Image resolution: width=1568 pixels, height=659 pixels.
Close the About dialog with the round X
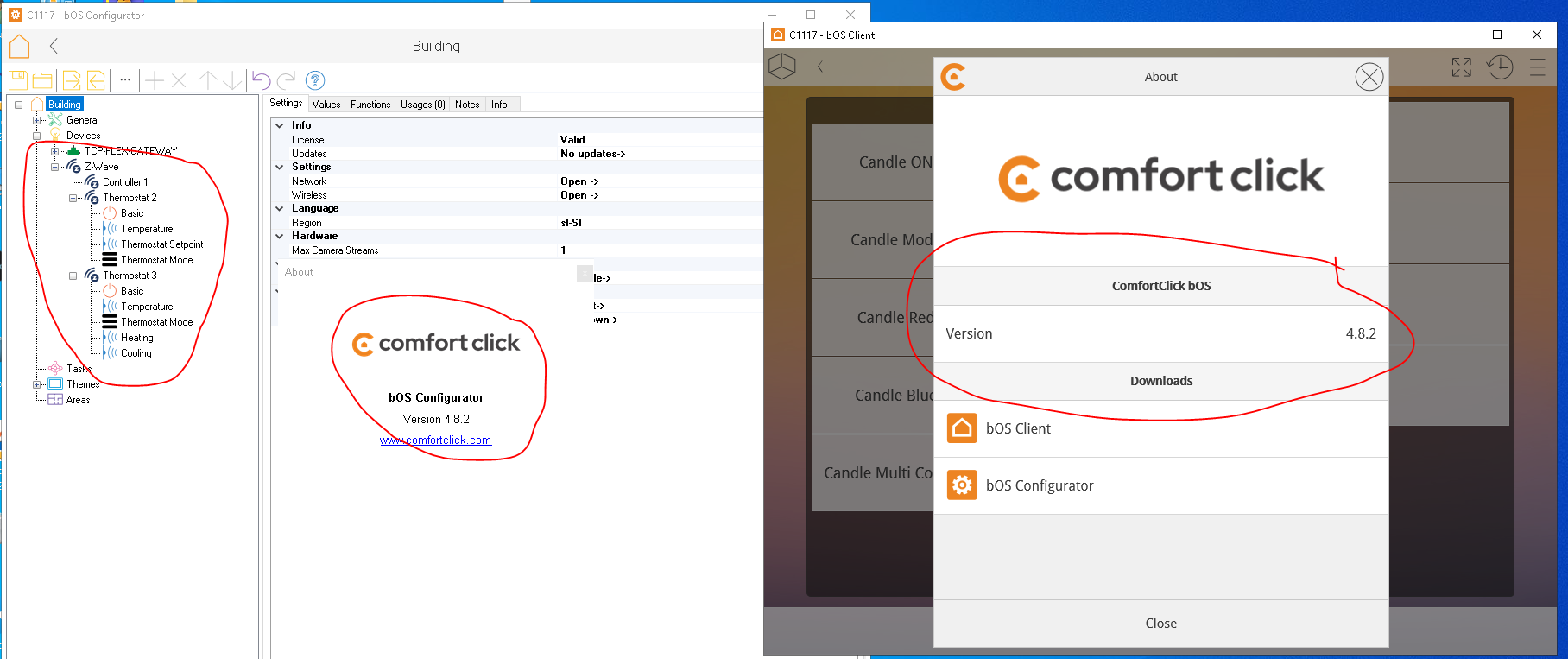pos(1369,77)
